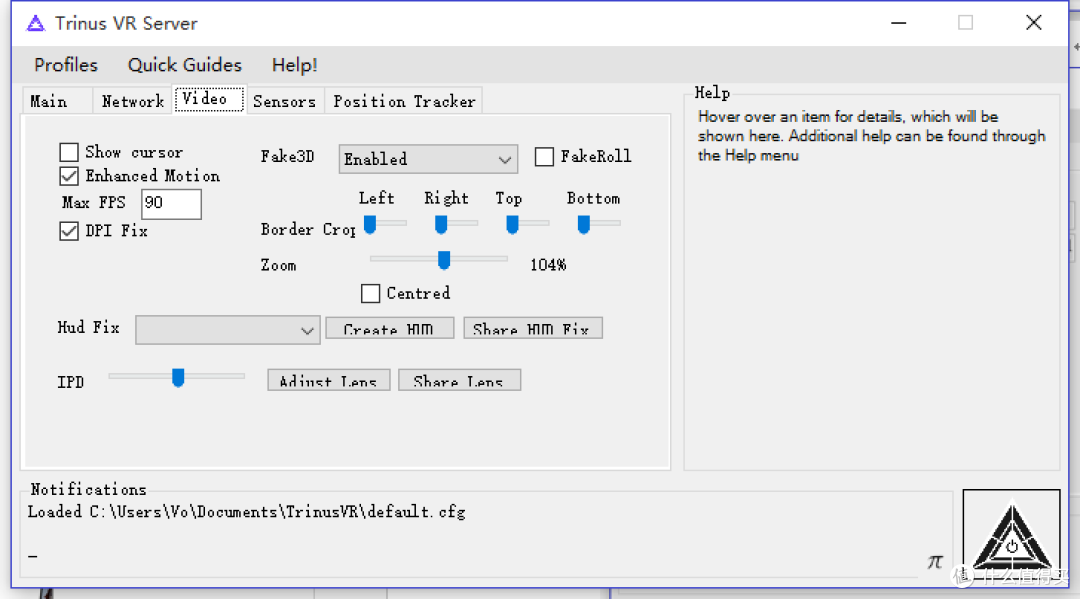Image resolution: width=1080 pixels, height=599 pixels.
Task: Click the Create HUD button
Action: 390,328
